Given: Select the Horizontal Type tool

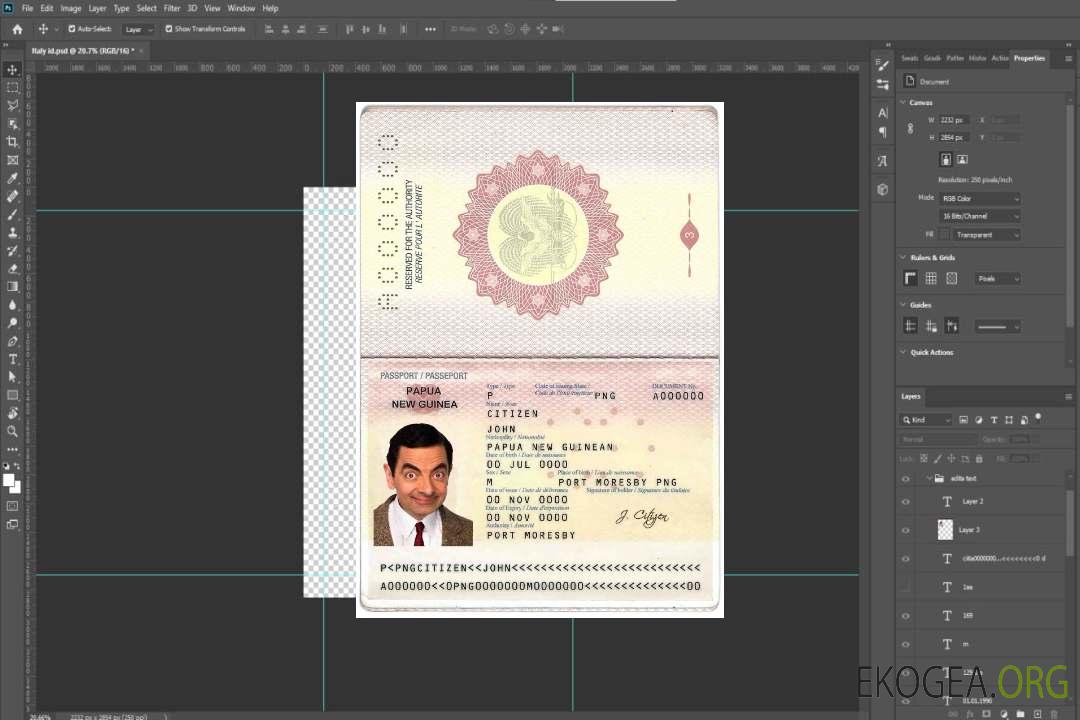Looking at the screenshot, I should click(x=12, y=359).
